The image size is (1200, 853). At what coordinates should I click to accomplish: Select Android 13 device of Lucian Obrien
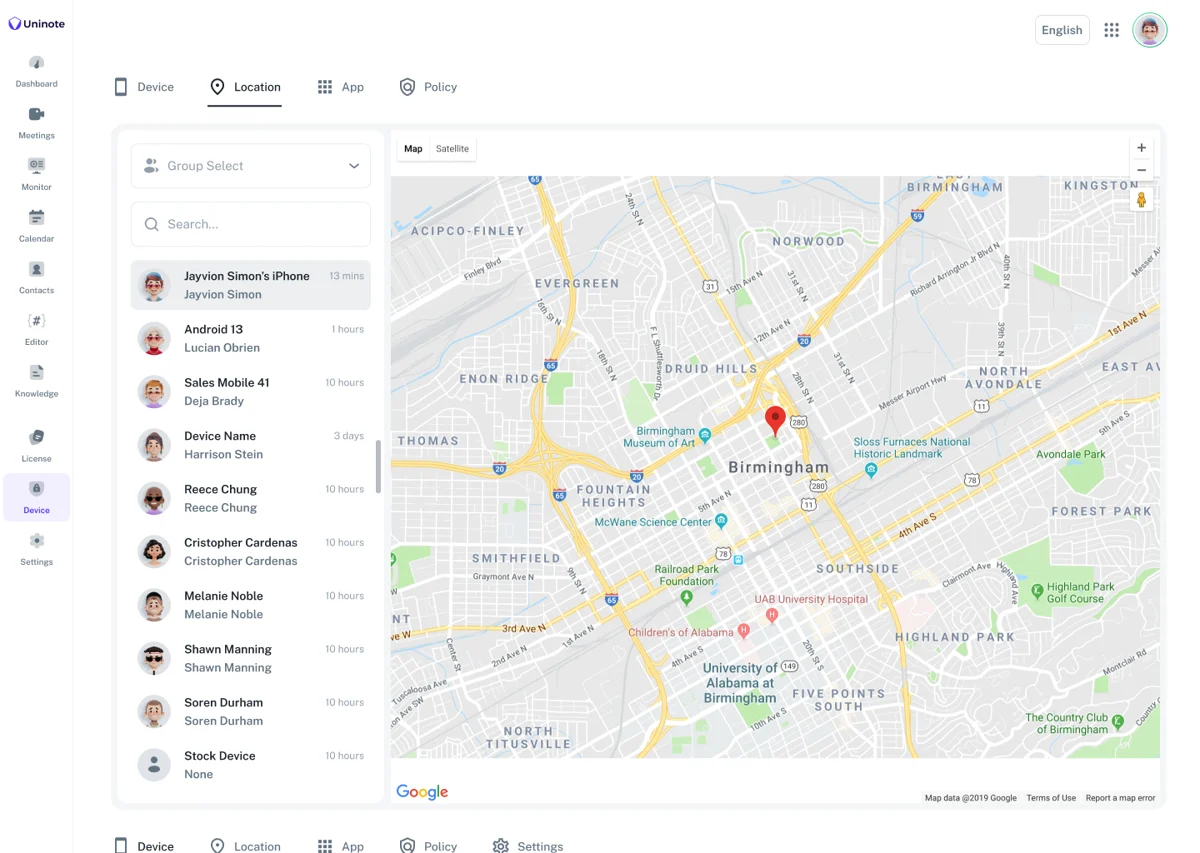tap(251, 338)
